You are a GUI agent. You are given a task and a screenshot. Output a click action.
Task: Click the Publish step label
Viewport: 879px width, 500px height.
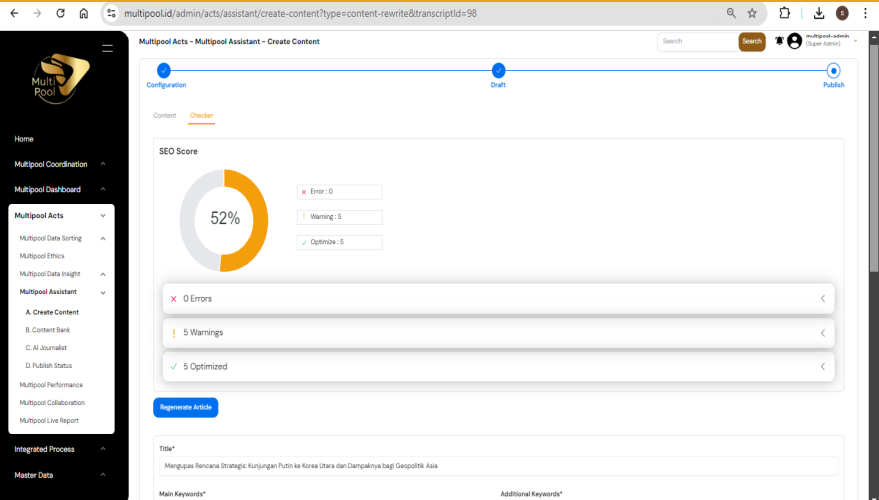click(x=834, y=85)
